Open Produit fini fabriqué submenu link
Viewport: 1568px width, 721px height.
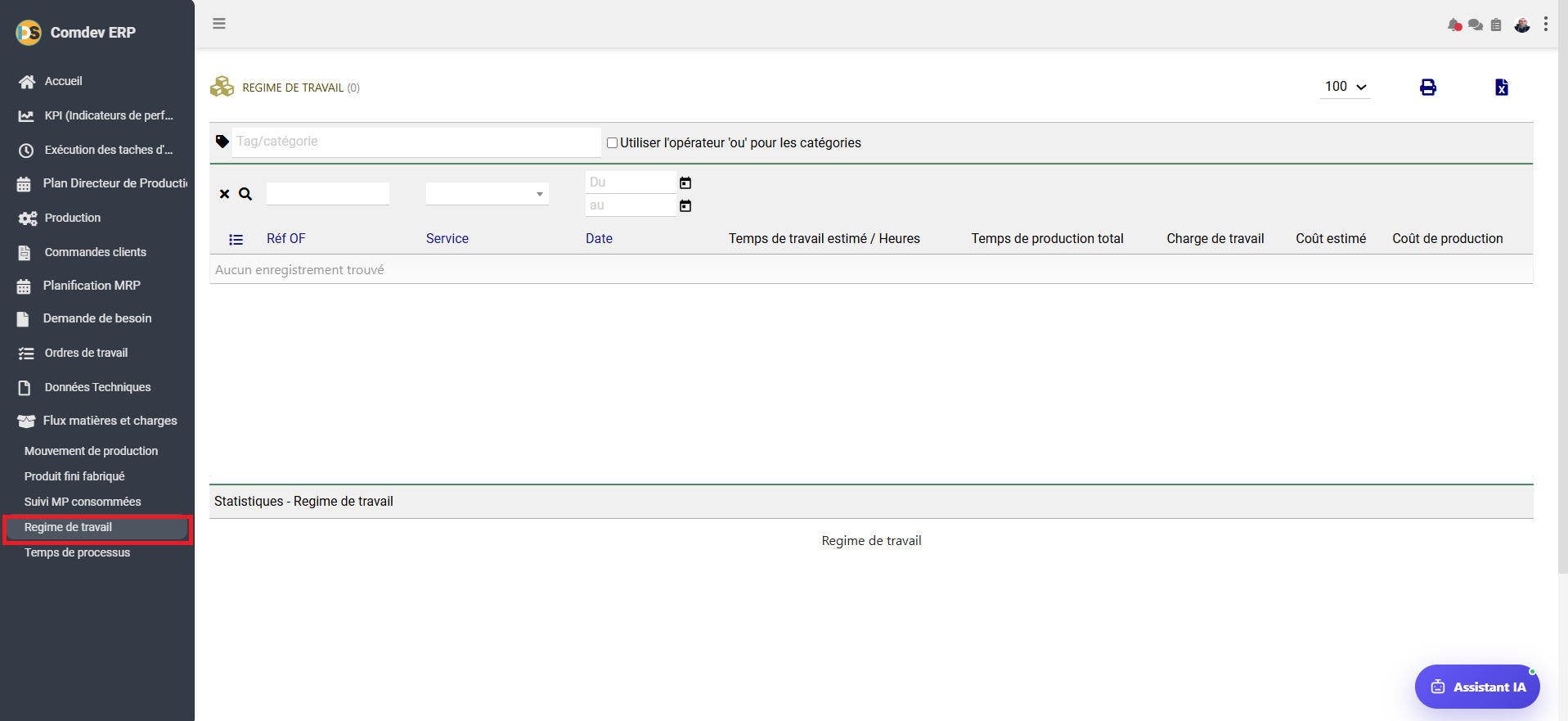click(x=74, y=476)
